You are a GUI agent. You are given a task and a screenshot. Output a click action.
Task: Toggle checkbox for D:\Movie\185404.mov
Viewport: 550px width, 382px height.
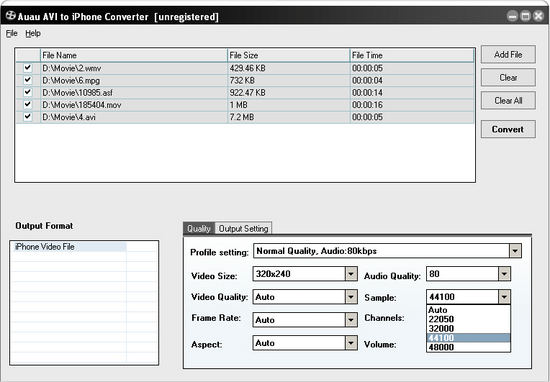coord(27,105)
